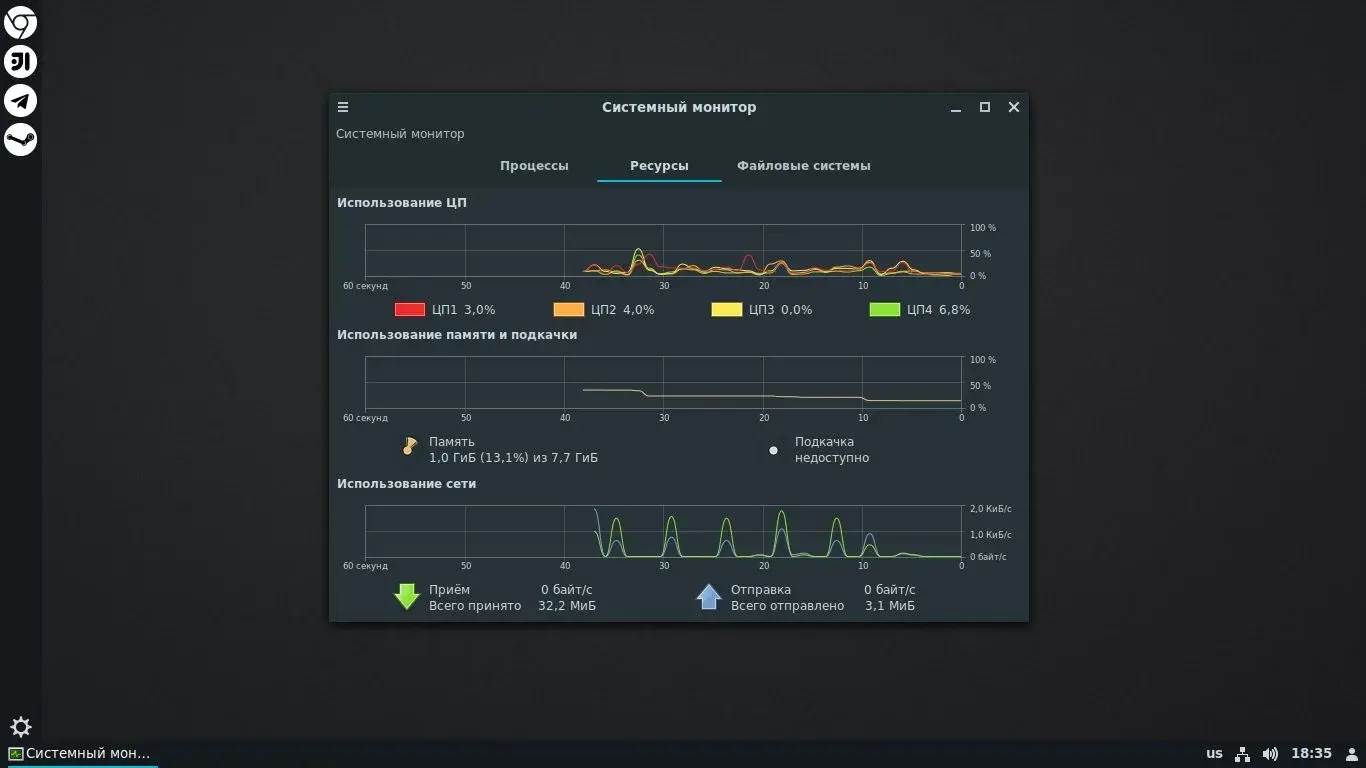Click the недоступно swap text
The image size is (1366, 768).
pyautogui.click(x=832, y=458)
